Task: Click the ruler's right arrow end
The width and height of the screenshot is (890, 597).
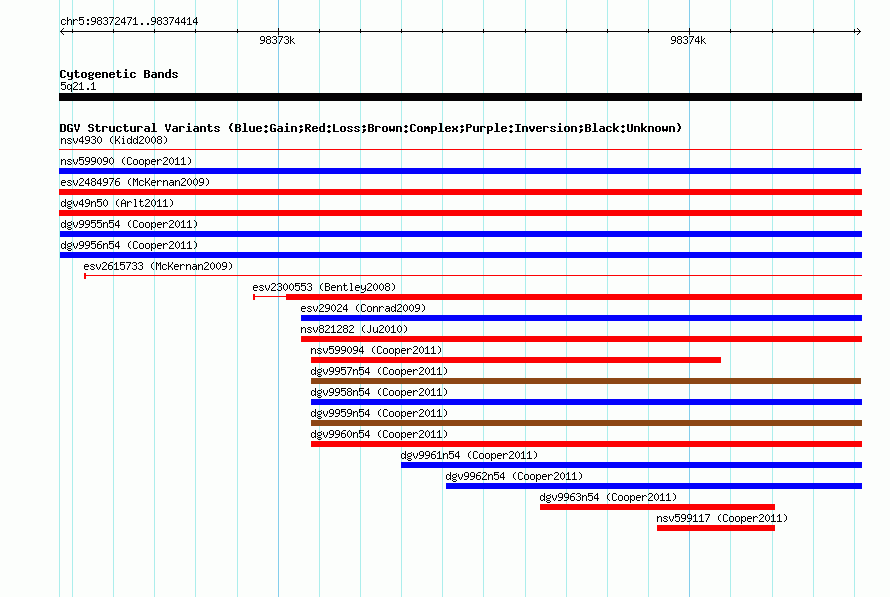Action: pyautogui.click(x=858, y=31)
